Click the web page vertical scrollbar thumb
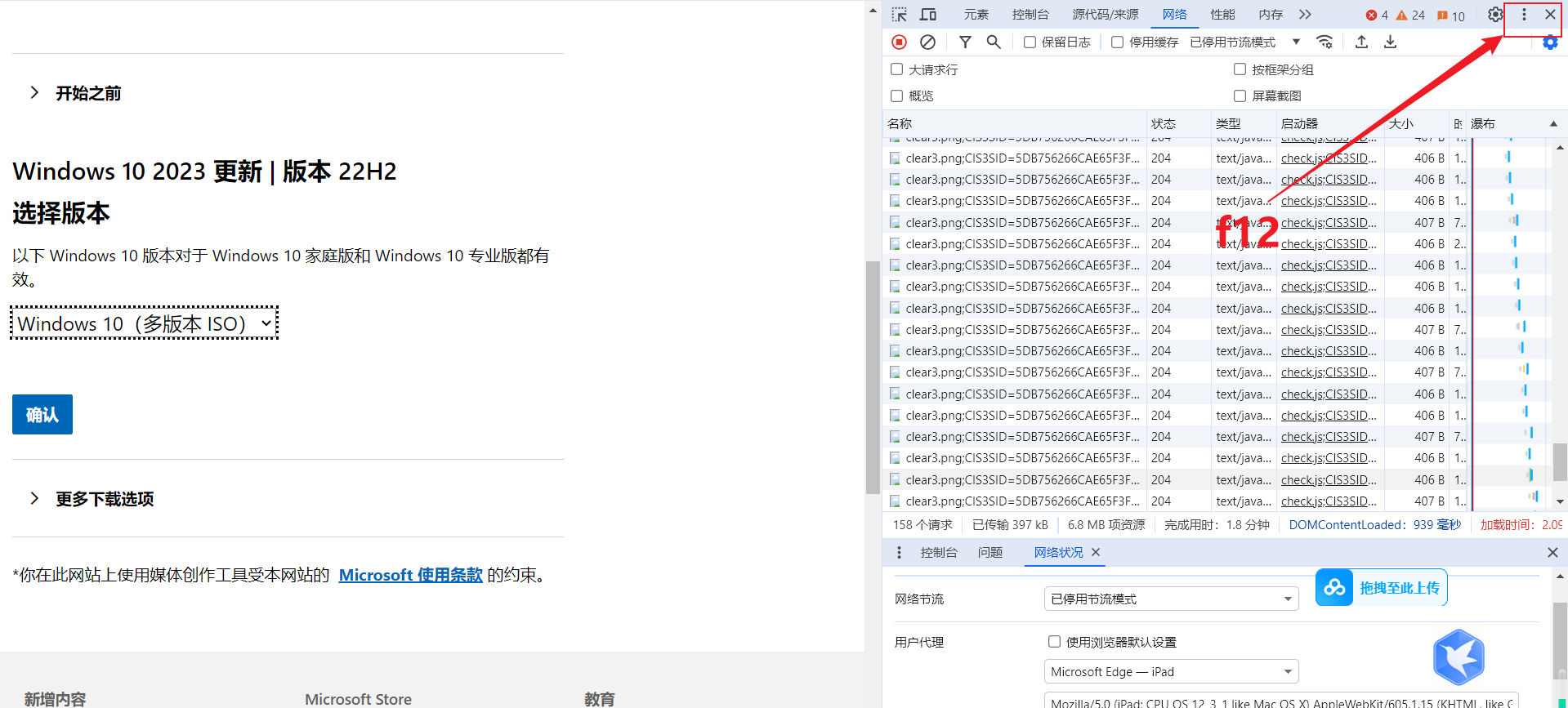 coord(873,377)
